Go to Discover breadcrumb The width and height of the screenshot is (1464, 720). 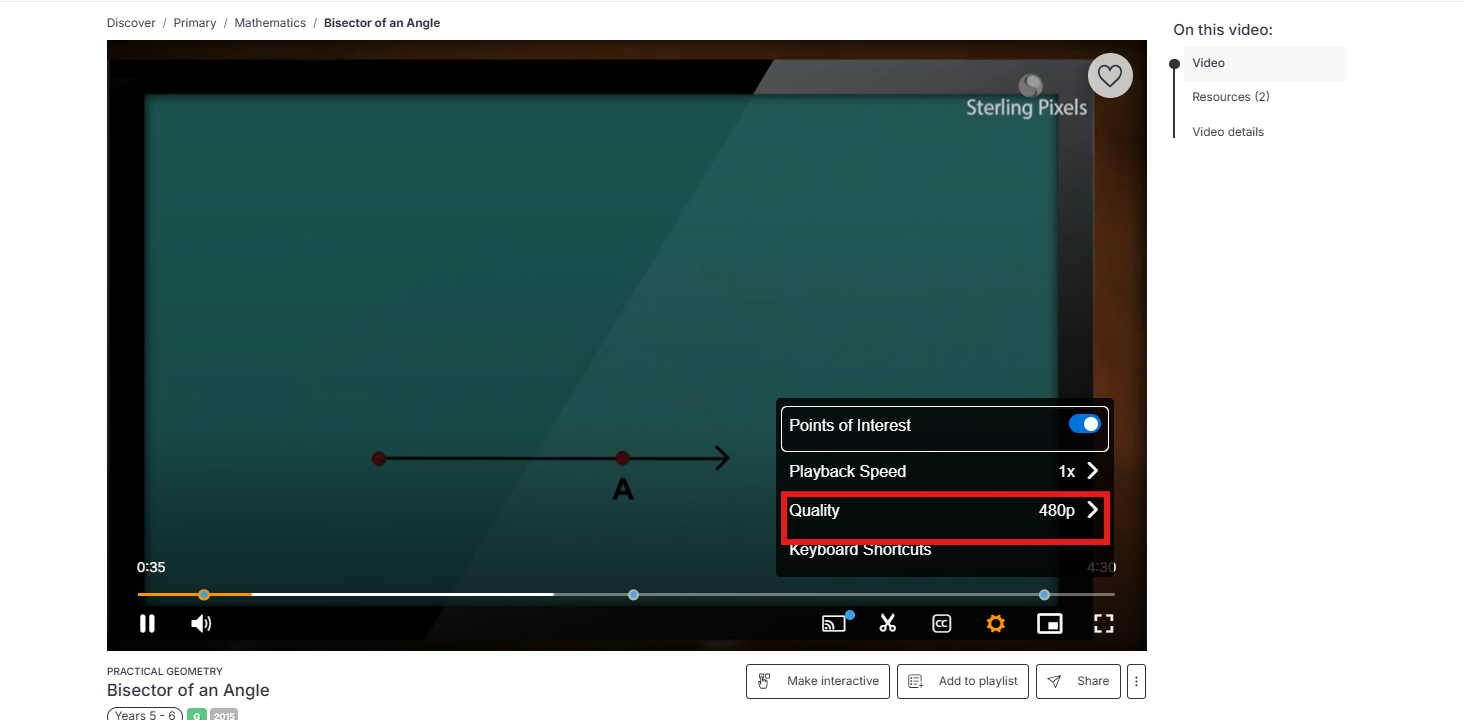coord(131,23)
